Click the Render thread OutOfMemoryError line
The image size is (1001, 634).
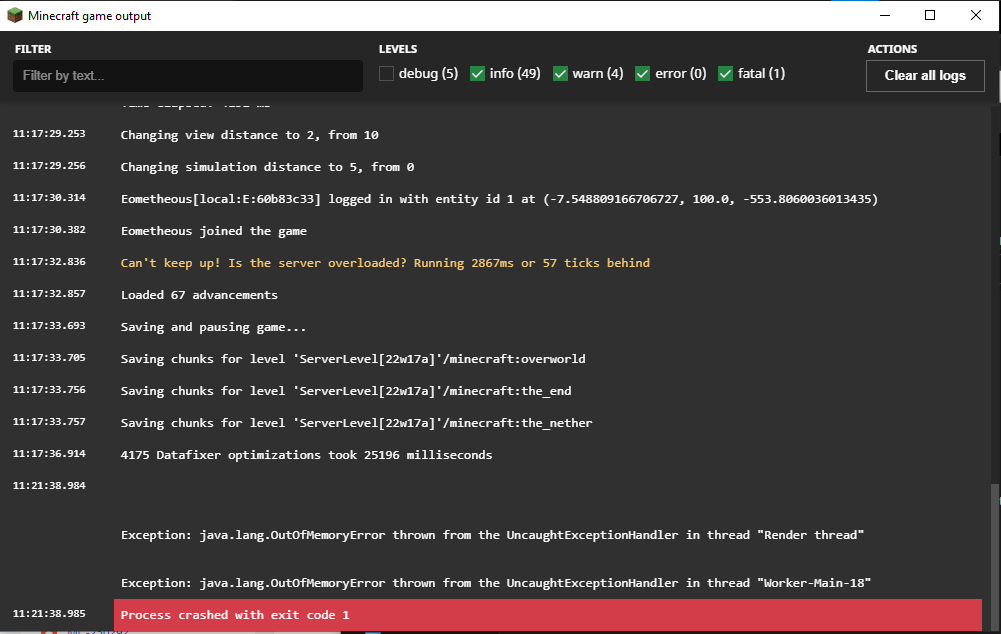click(492, 535)
